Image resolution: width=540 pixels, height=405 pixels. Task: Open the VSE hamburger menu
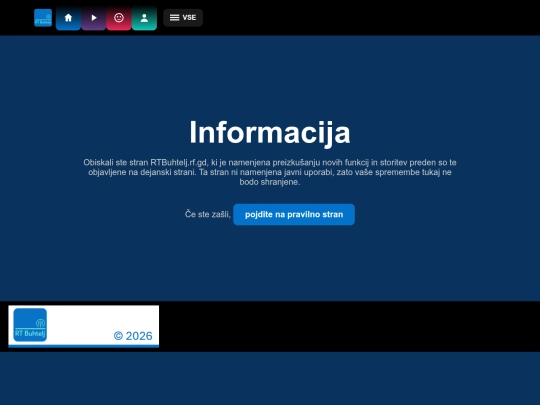pyautogui.click(x=183, y=18)
